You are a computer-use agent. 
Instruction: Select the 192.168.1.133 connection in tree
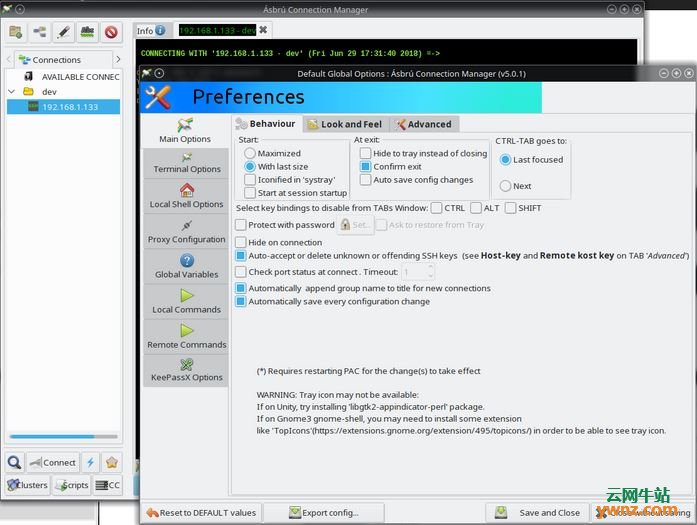click(64, 107)
